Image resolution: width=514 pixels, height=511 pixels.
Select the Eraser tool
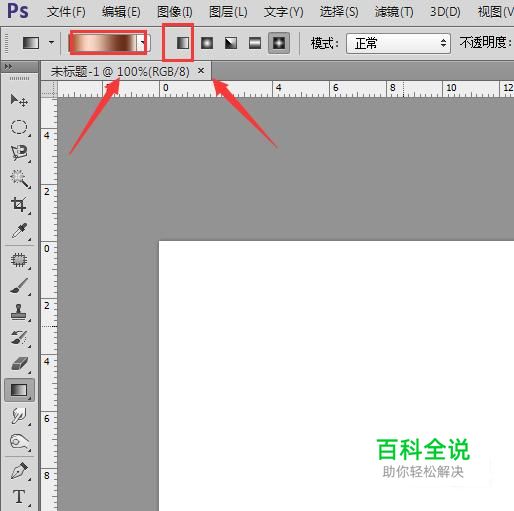(20, 364)
